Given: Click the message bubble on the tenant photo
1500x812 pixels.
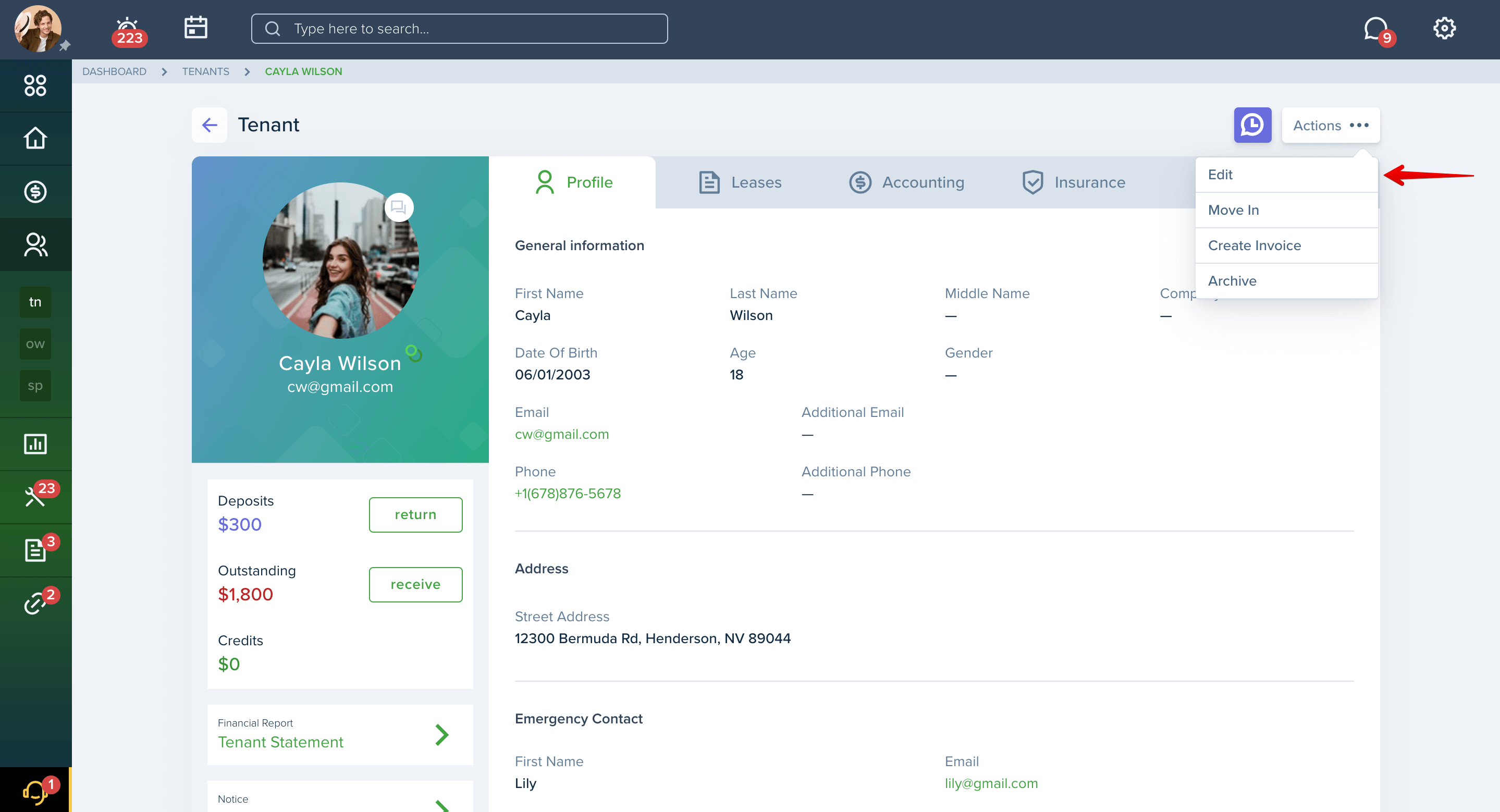Looking at the screenshot, I should pyautogui.click(x=399, y=207).
